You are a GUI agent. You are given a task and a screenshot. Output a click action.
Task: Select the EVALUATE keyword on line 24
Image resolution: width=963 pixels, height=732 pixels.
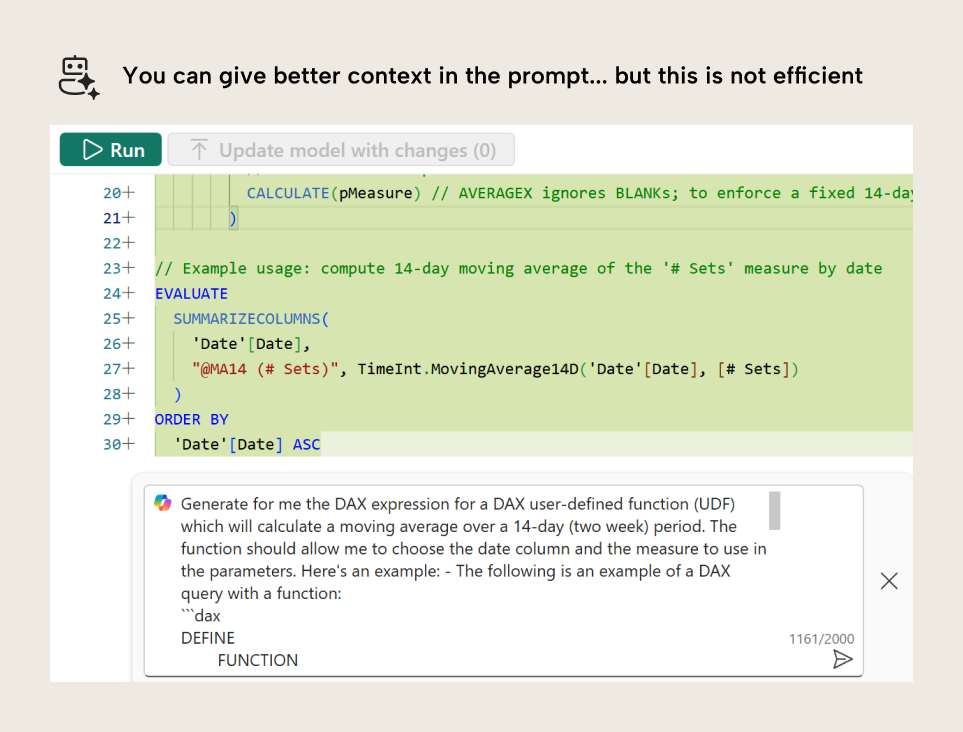click(x=191, y=294)
